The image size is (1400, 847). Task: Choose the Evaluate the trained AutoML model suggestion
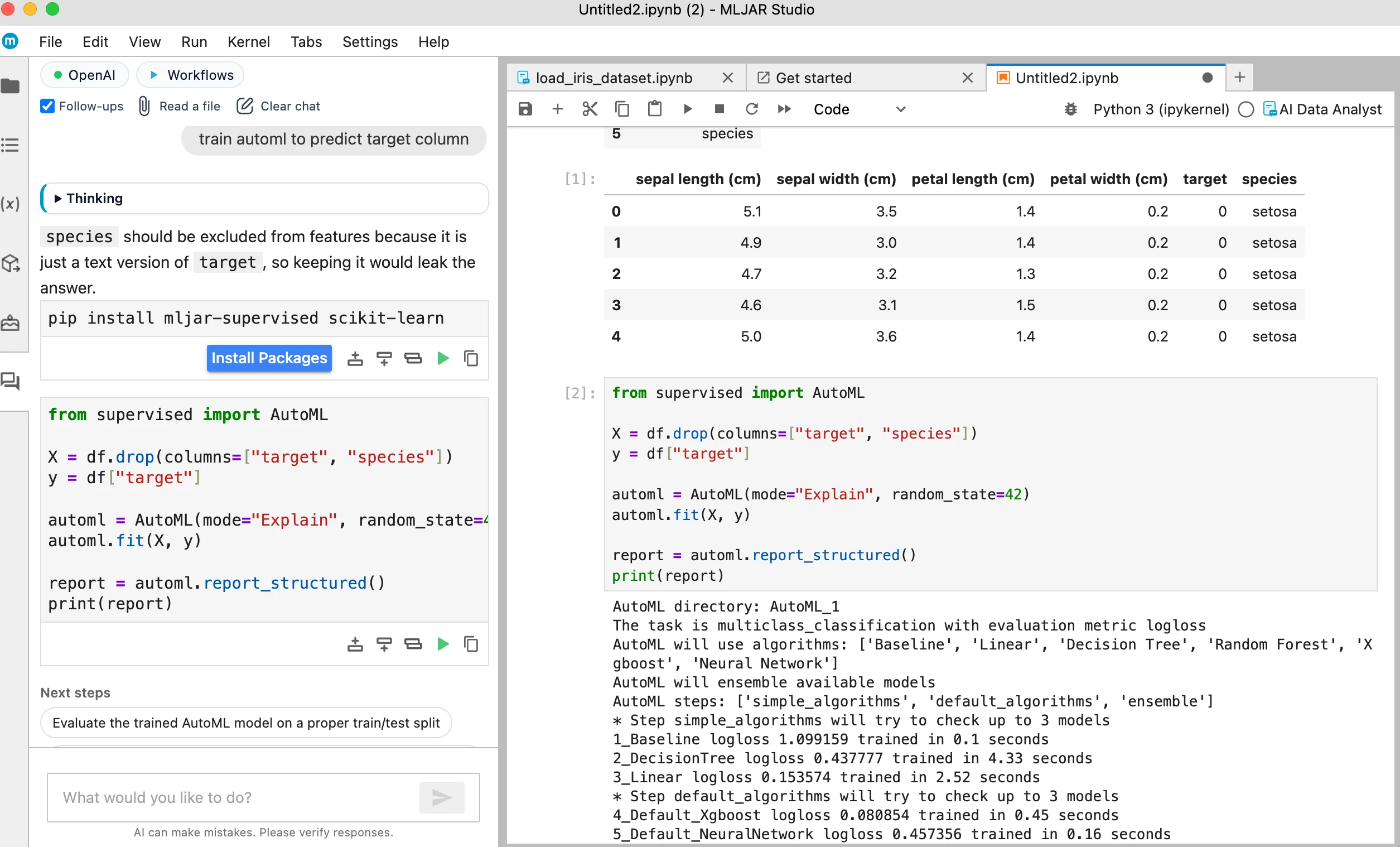(x=246, y=723)
